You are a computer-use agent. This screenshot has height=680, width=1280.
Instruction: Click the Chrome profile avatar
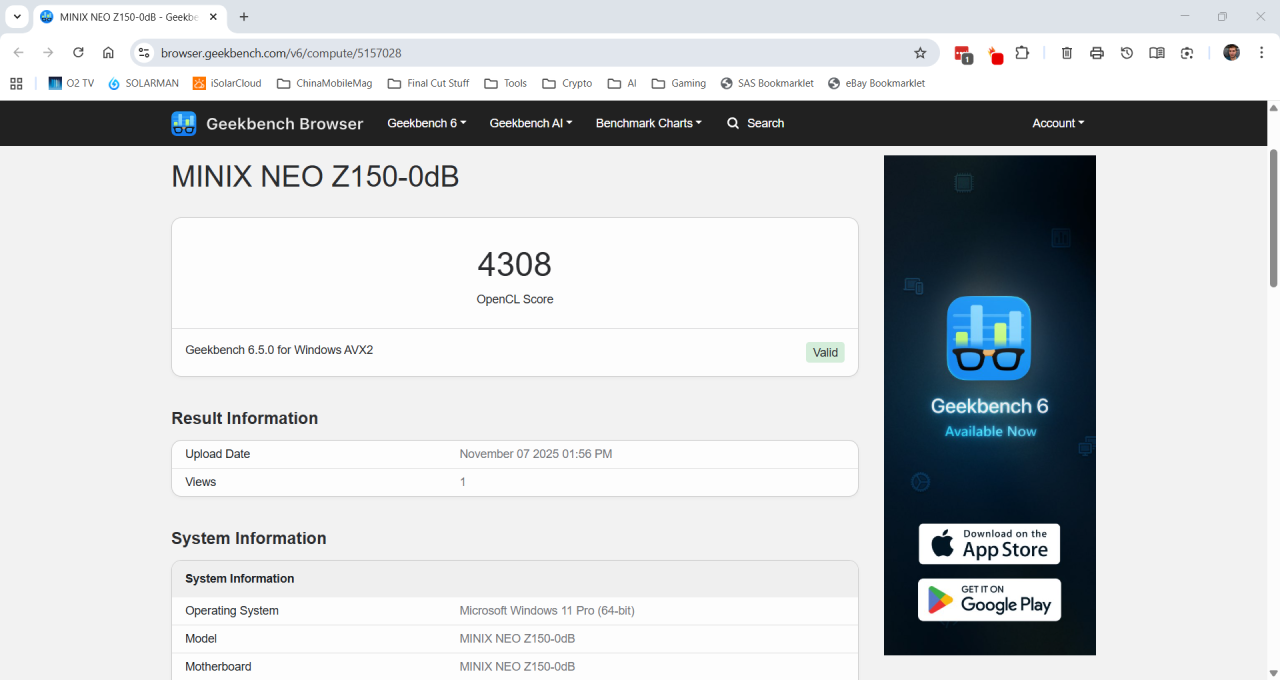click(1231, 52)
